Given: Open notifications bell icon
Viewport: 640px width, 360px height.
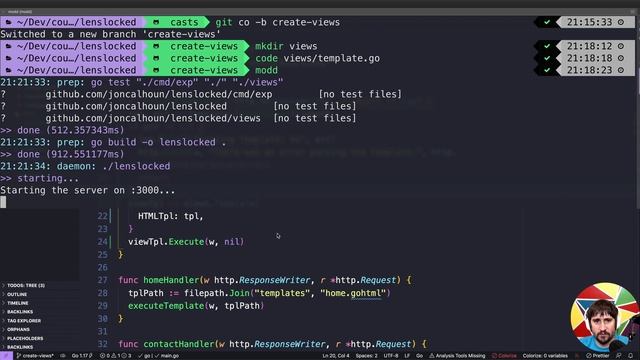Looking at the screenshot, I should (x=631, y=356).
